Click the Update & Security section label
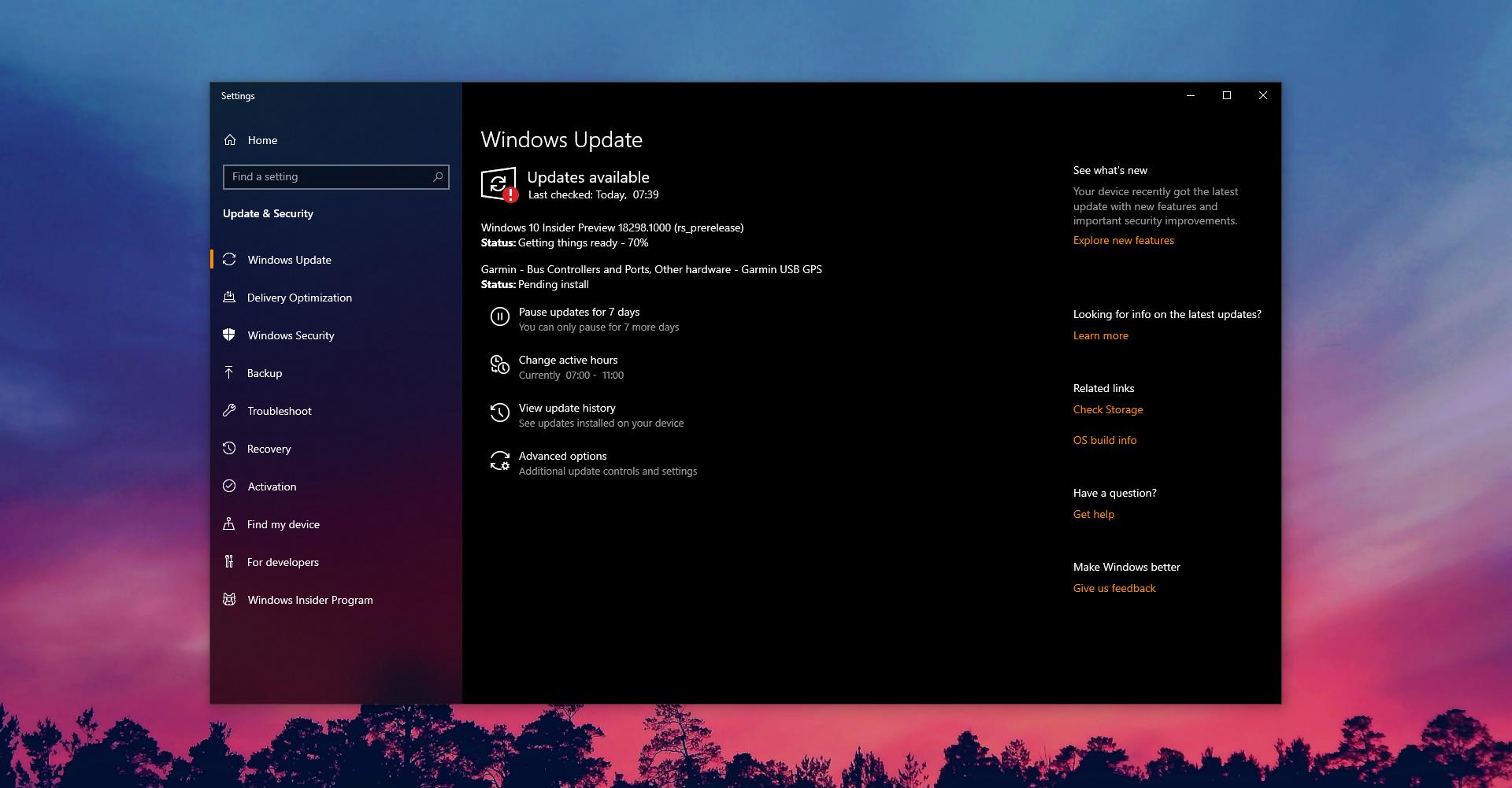This screenshot has width=1512, height=788. (x=268, y=213)
